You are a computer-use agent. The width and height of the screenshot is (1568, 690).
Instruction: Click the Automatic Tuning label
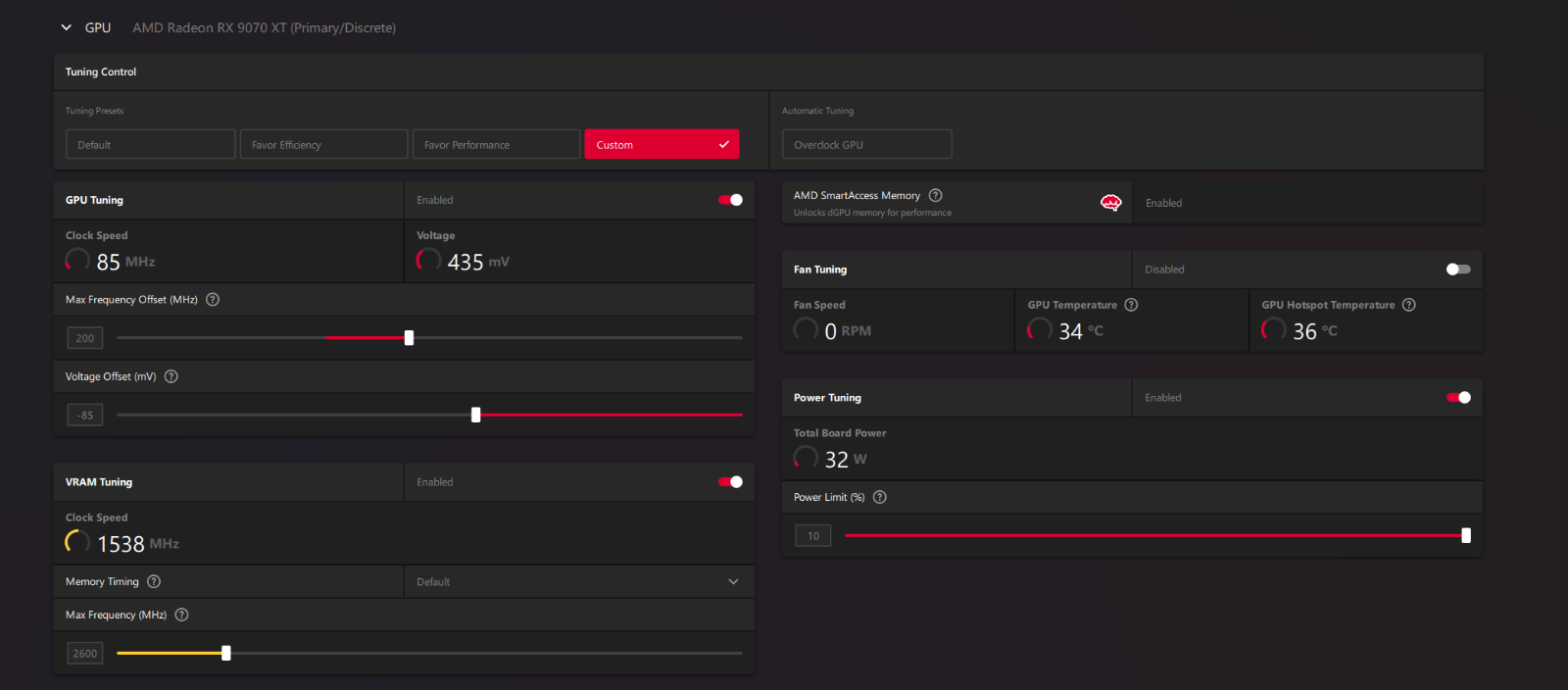tap(817, 111)
